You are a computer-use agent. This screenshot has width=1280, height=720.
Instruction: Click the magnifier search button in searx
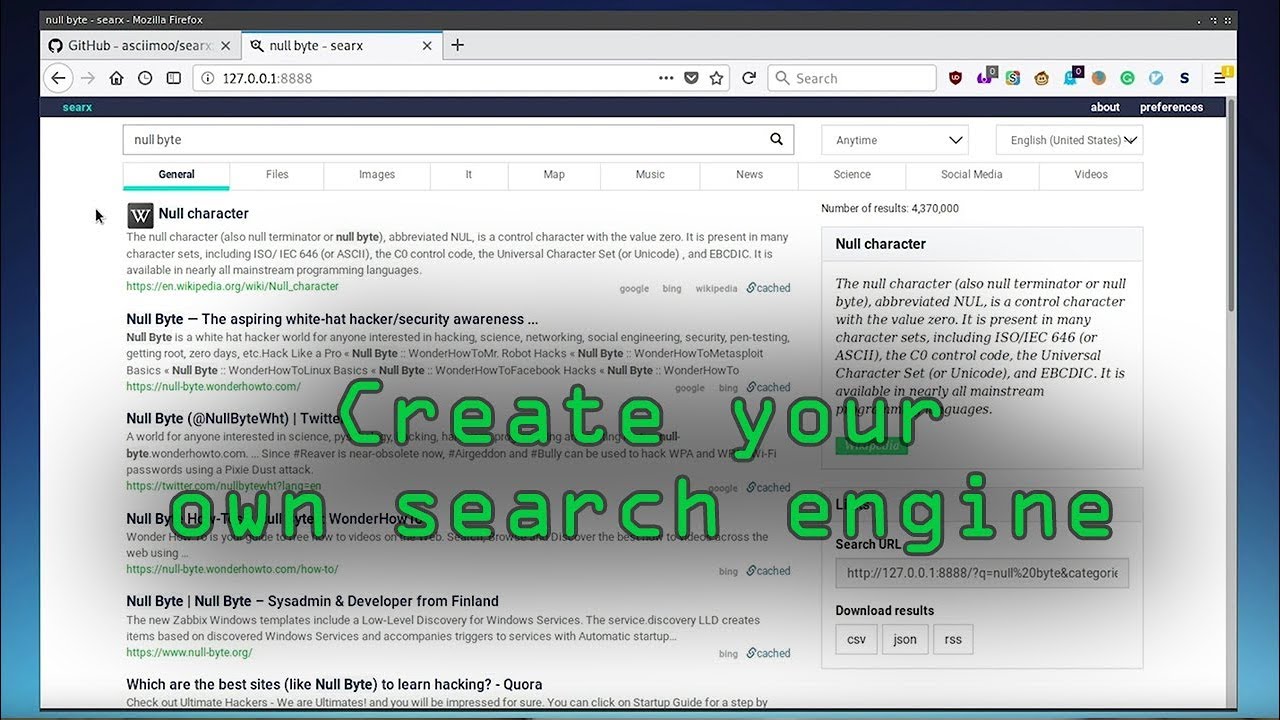click(x=777, y=140)
